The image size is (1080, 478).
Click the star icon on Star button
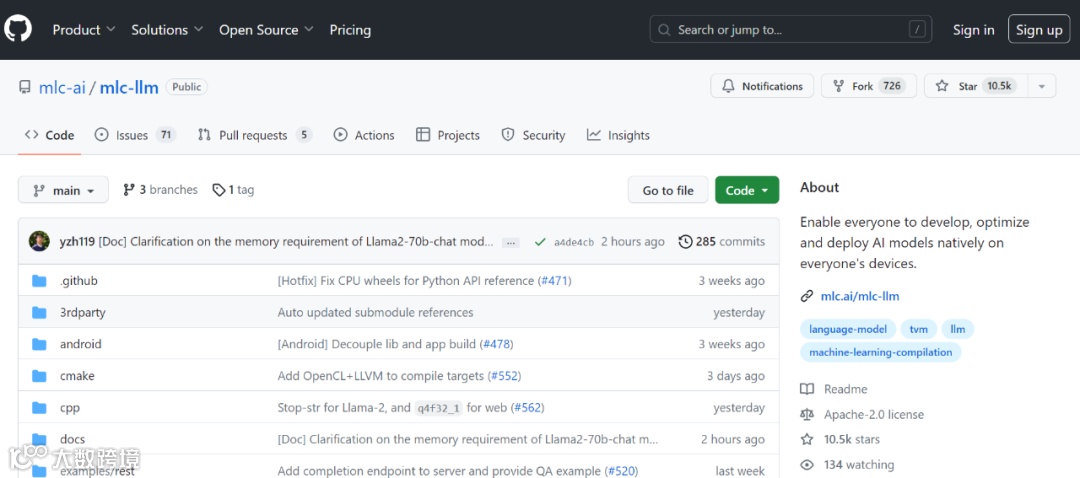click(x=942, y=86)
